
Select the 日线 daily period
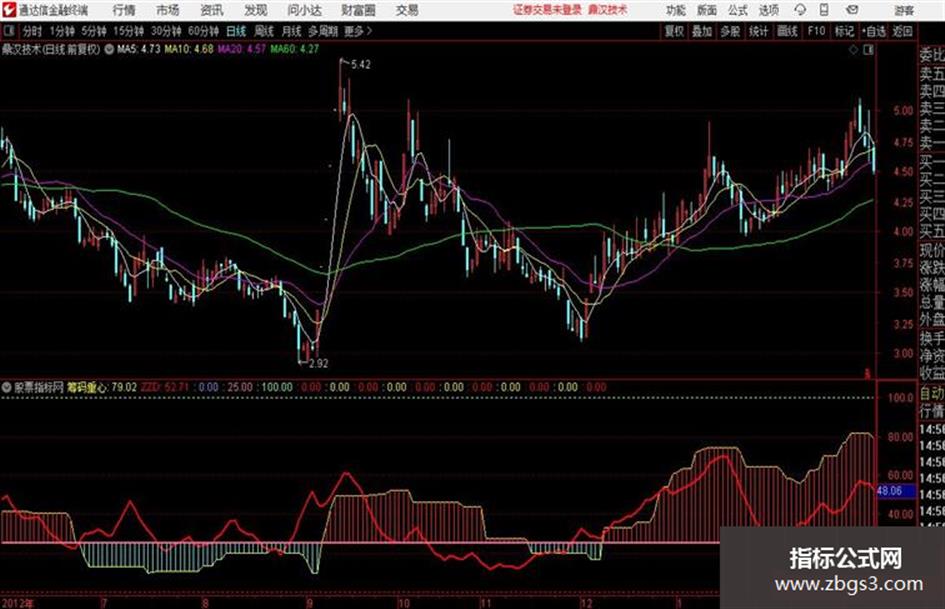[236, 31]
